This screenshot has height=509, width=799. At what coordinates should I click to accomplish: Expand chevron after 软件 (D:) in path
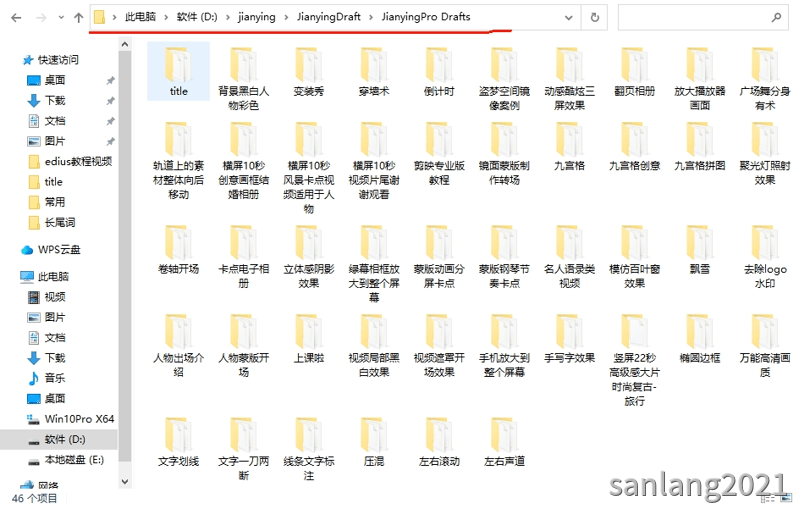(x=228, y=17)
